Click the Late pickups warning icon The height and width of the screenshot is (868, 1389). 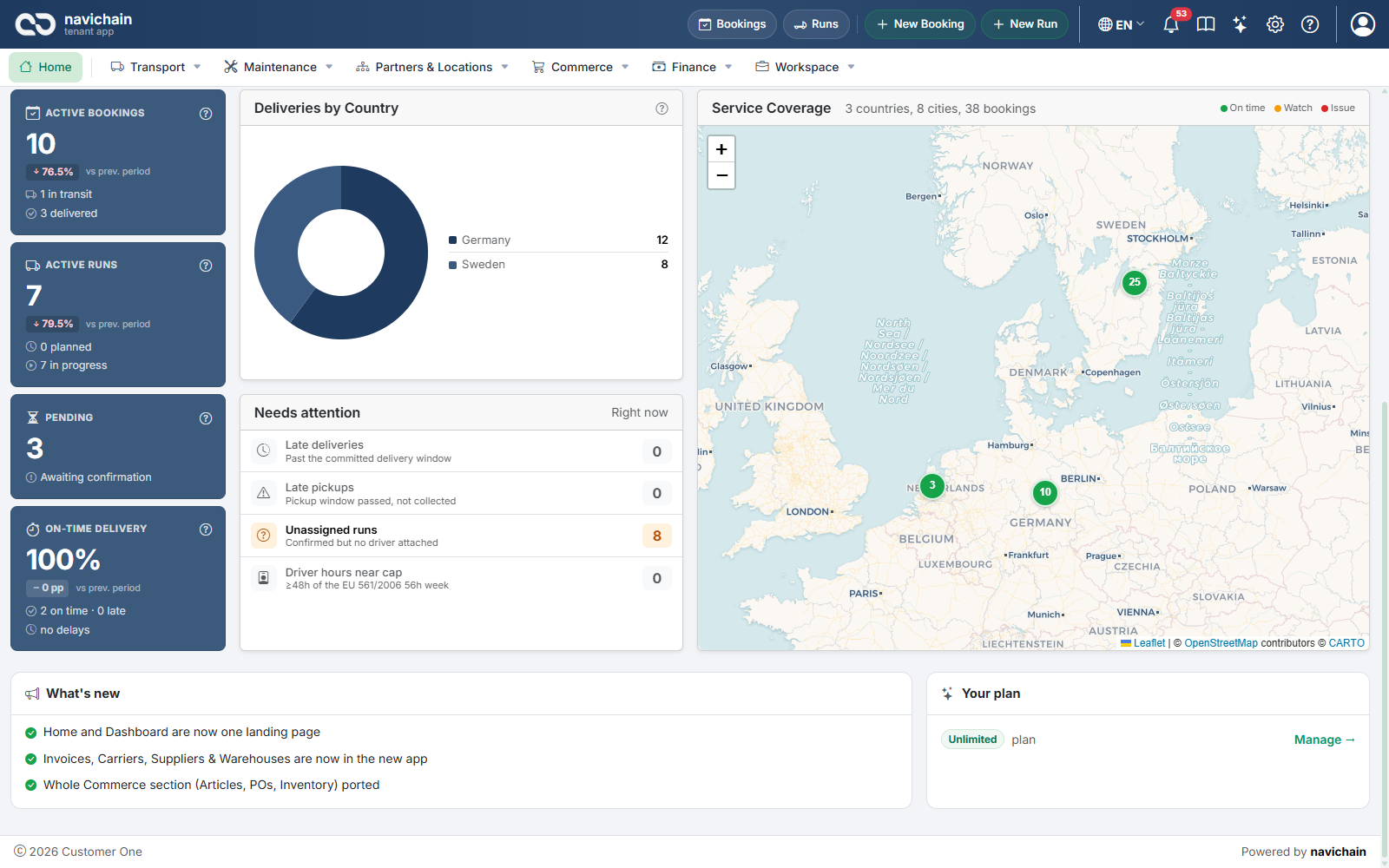click(x=263, y=493)
